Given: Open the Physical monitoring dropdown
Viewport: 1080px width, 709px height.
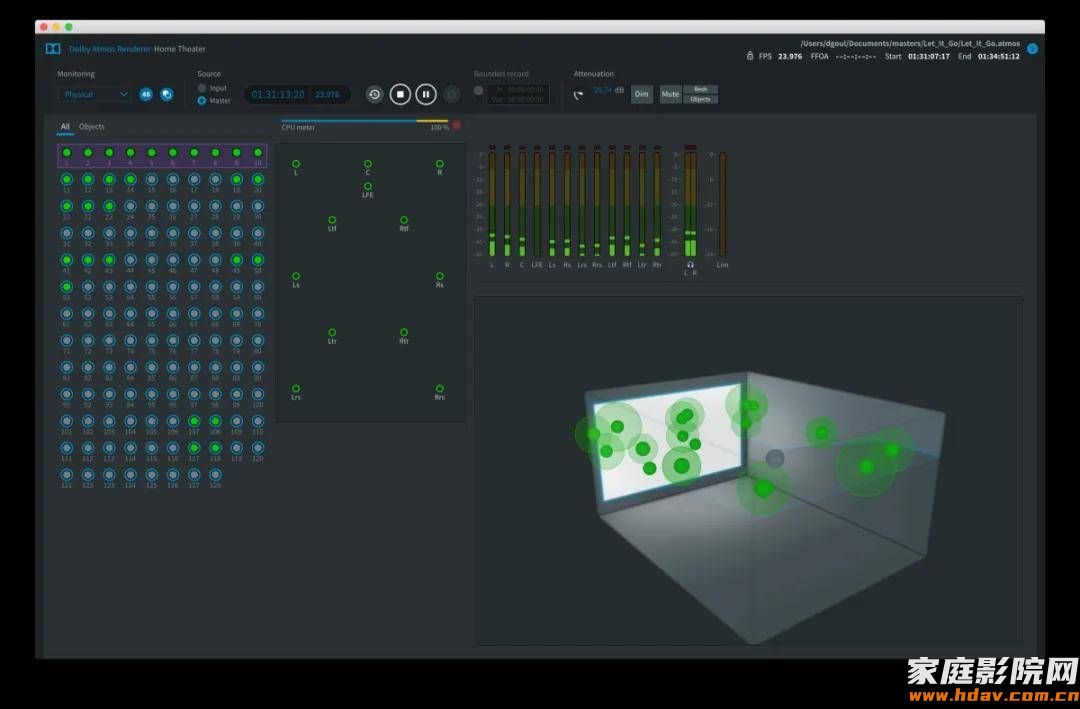Looking at the screenshot, I should point(95,94).
